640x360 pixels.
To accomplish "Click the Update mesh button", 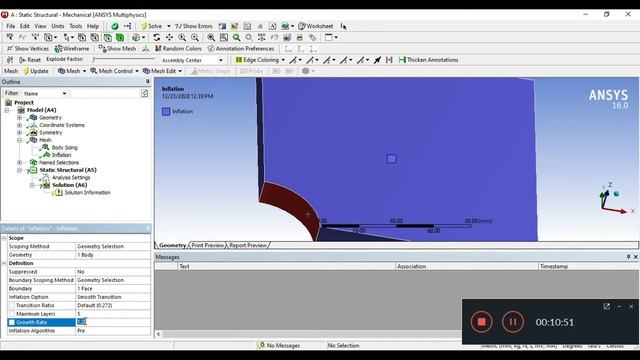I will [x=36, y=71].
